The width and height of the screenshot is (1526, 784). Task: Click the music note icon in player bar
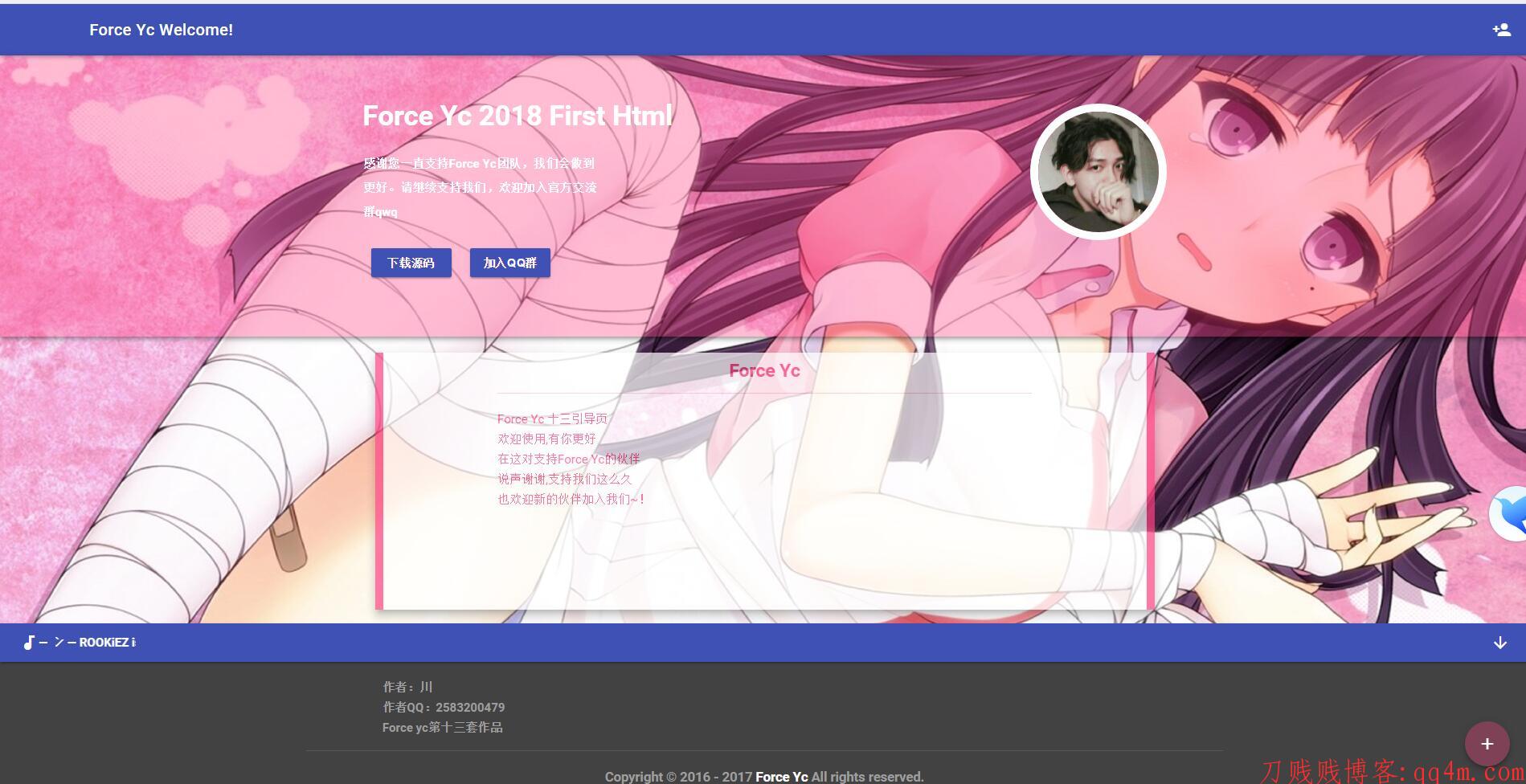tap(29, 643)
